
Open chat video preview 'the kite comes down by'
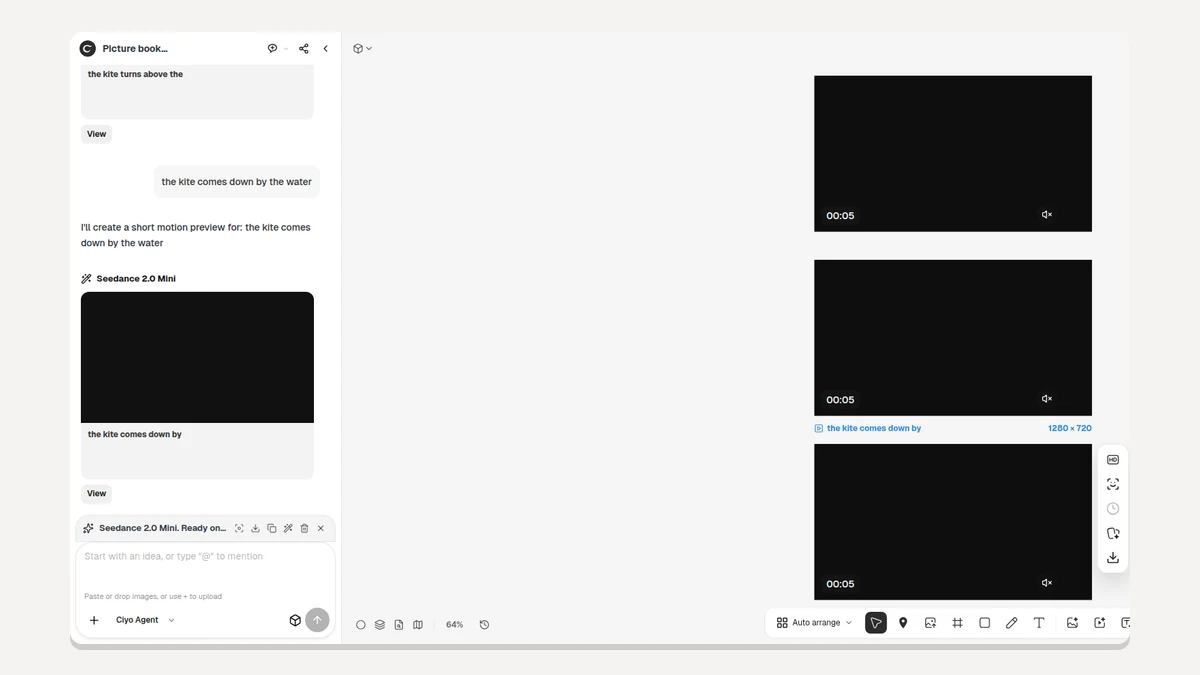tap(197, 357)
